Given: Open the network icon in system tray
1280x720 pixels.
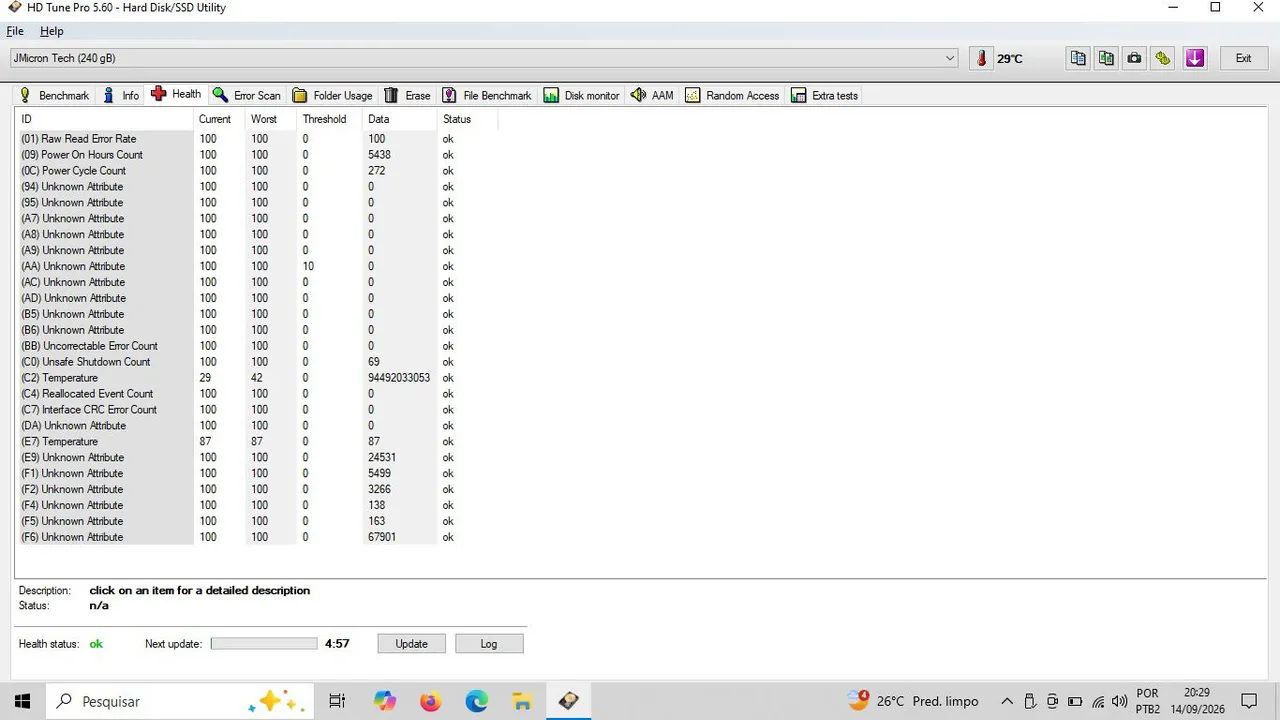Looking at the screenshot, I should [1098, 701].
